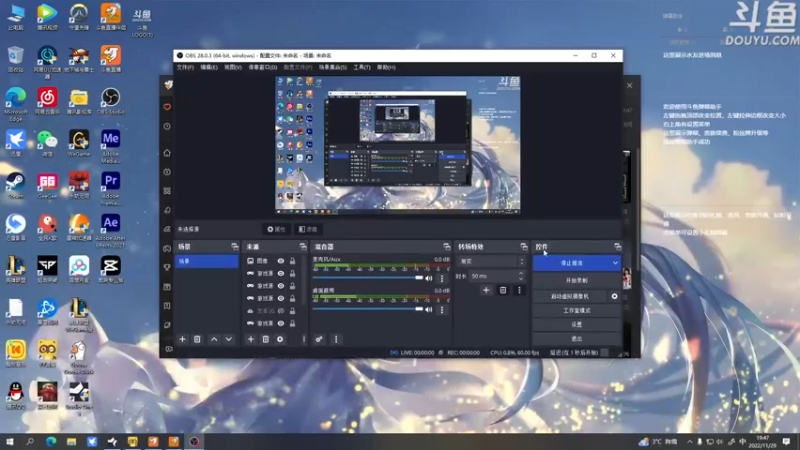Viewport: 800px width, 450px height.
Task: Open the 停靠窗口(D) menu
Action: pyautogui.click(x=263, y=67)
